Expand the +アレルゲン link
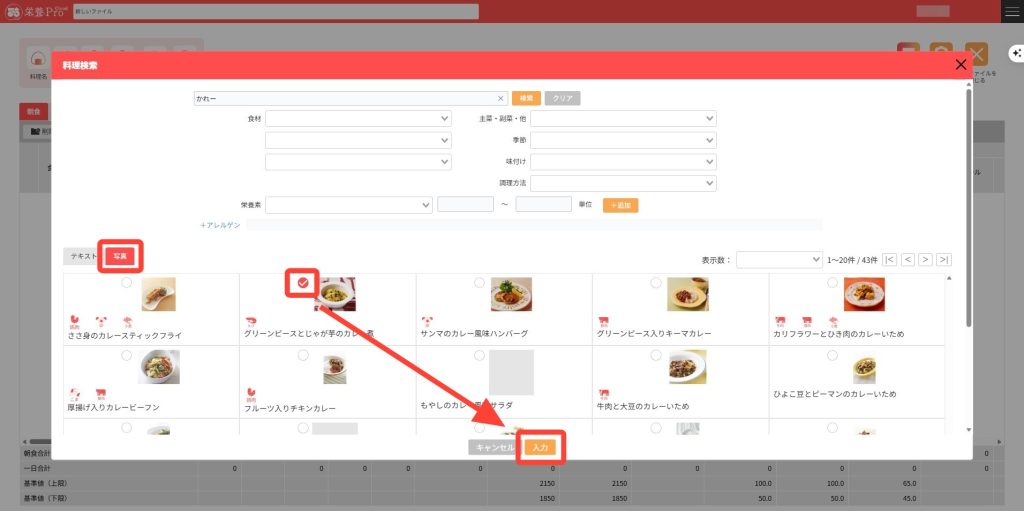 220,225
